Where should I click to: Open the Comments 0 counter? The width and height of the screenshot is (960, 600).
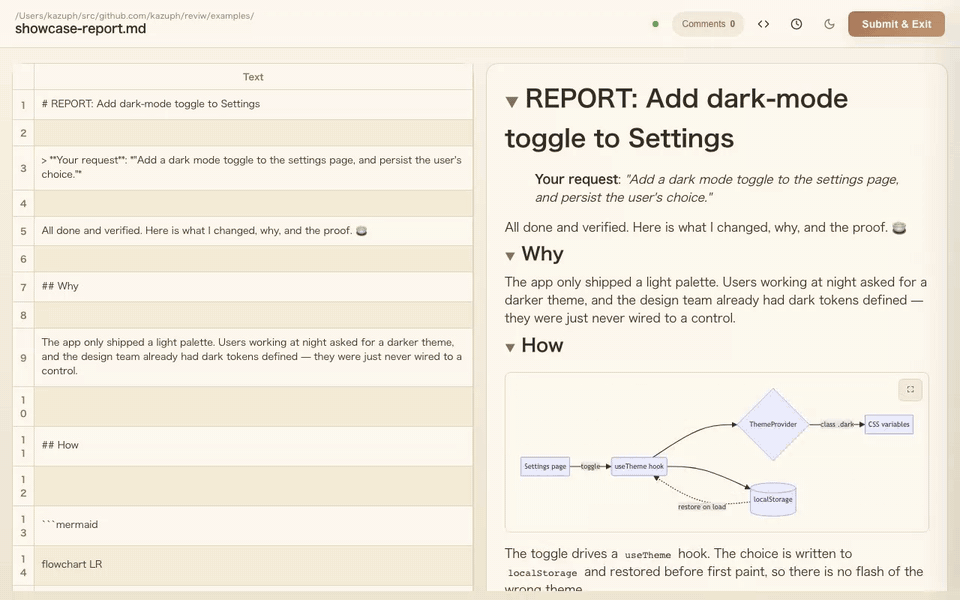(708, 24)
